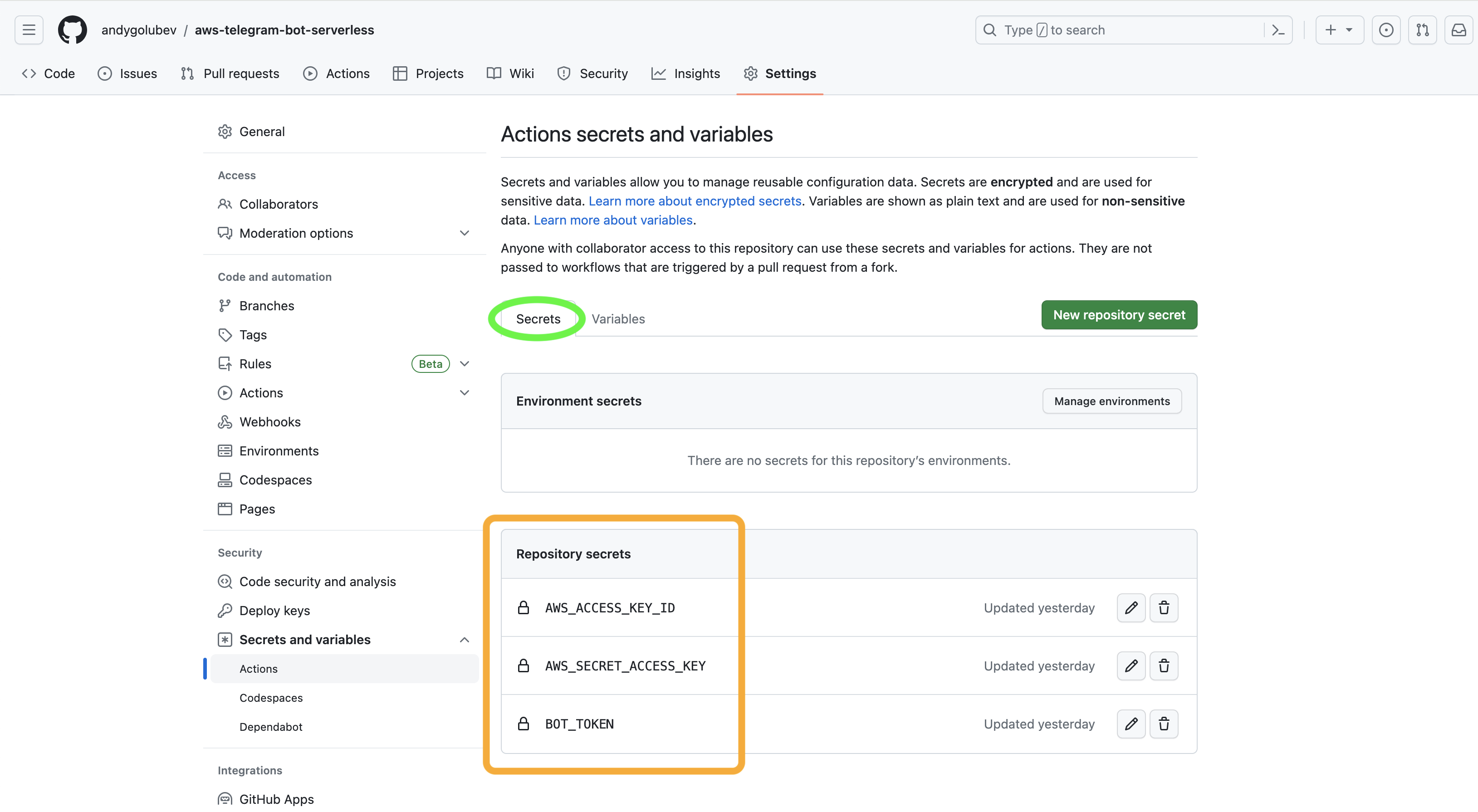1478x812 pixels.
Task: Click the Environments icon in sidebar
Action: tap(225, 450)
